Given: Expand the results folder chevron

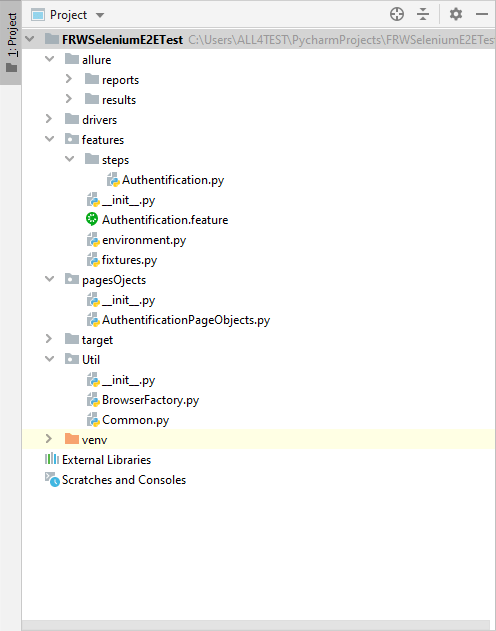Looking at the screenshot, I should (x=69, y=99).
